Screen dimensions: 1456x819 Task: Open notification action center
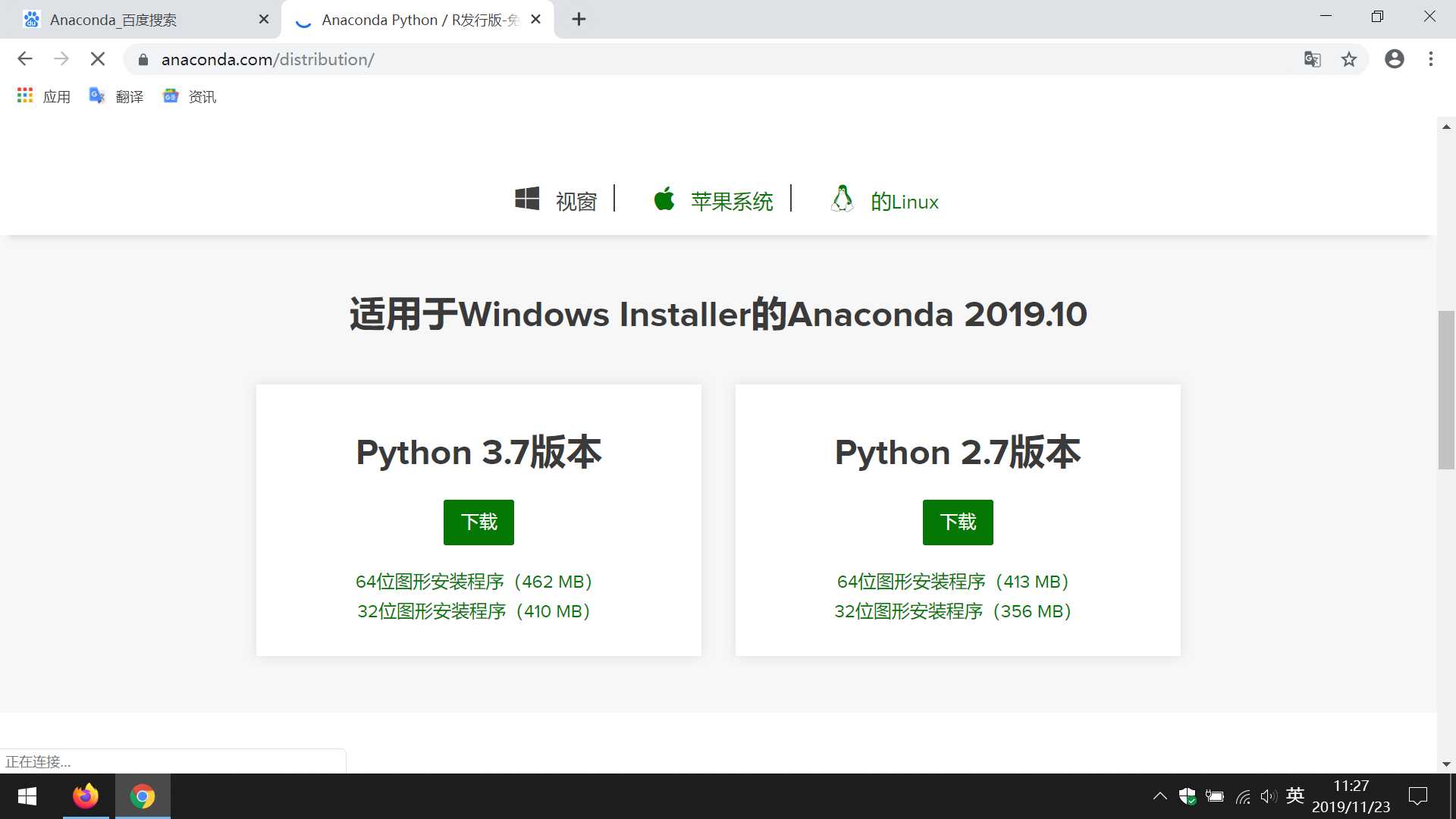click(x=1418, y=796)
